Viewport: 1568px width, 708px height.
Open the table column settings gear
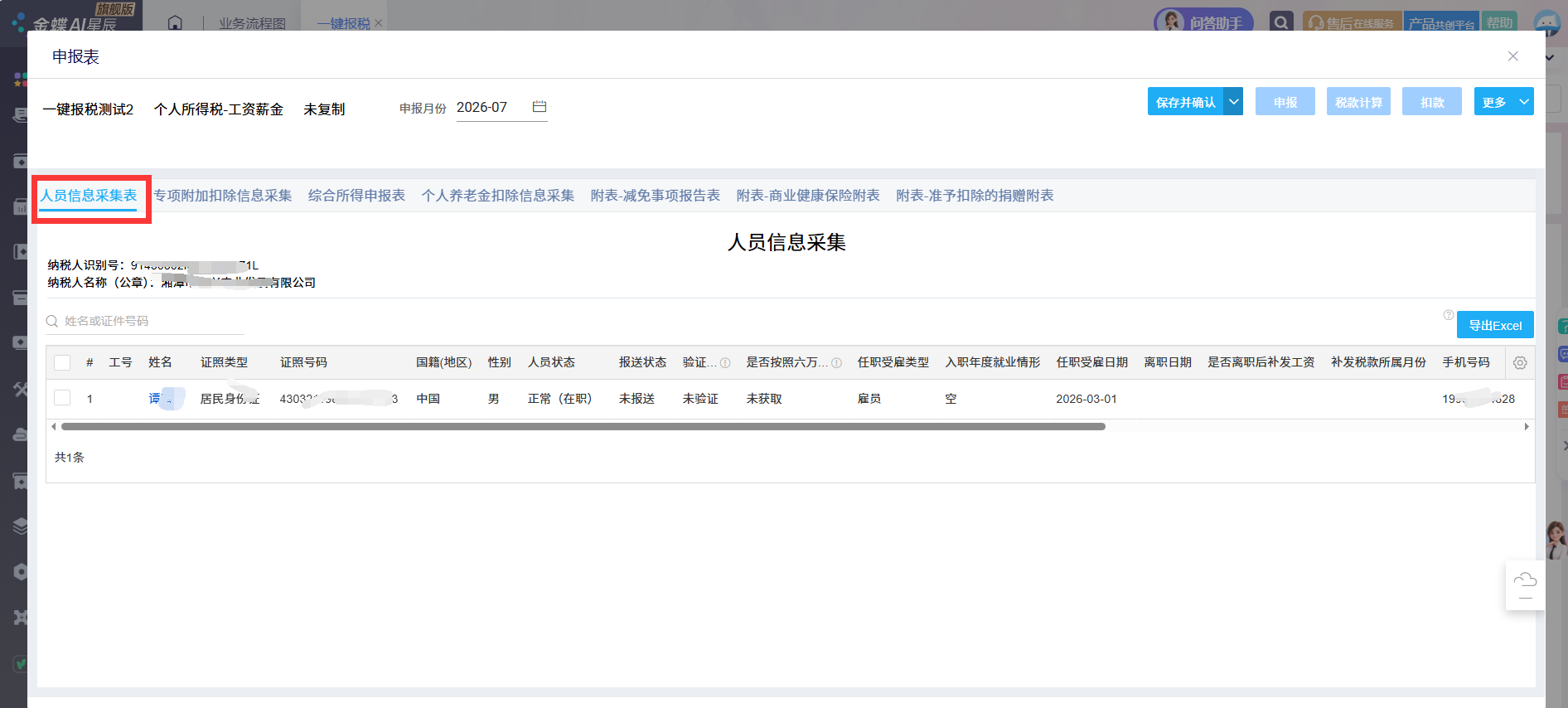1520,363
